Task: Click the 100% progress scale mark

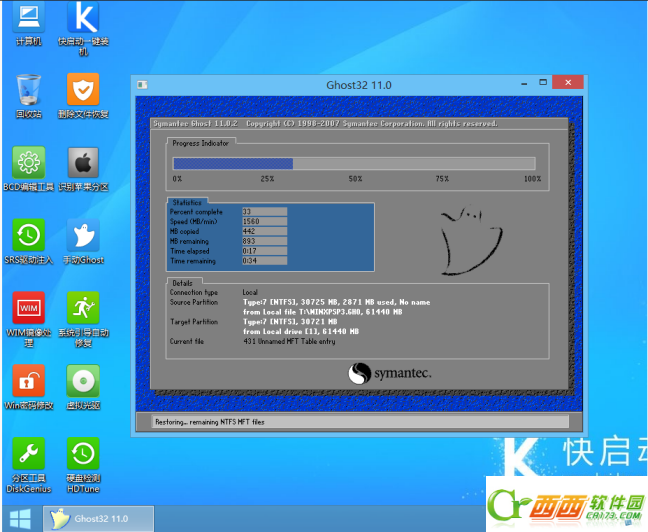Action: (x=533, y=179)
